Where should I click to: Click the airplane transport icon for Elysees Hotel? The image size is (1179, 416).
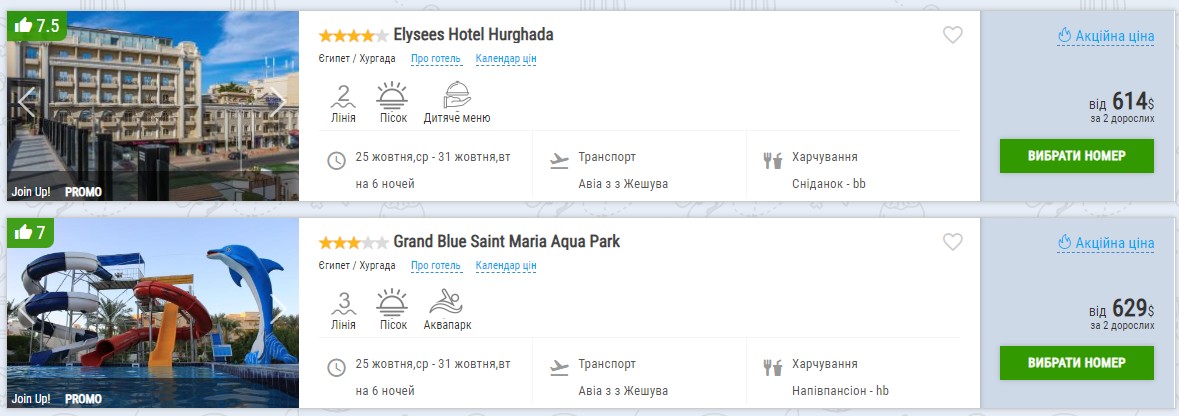(x=559, y=160)
